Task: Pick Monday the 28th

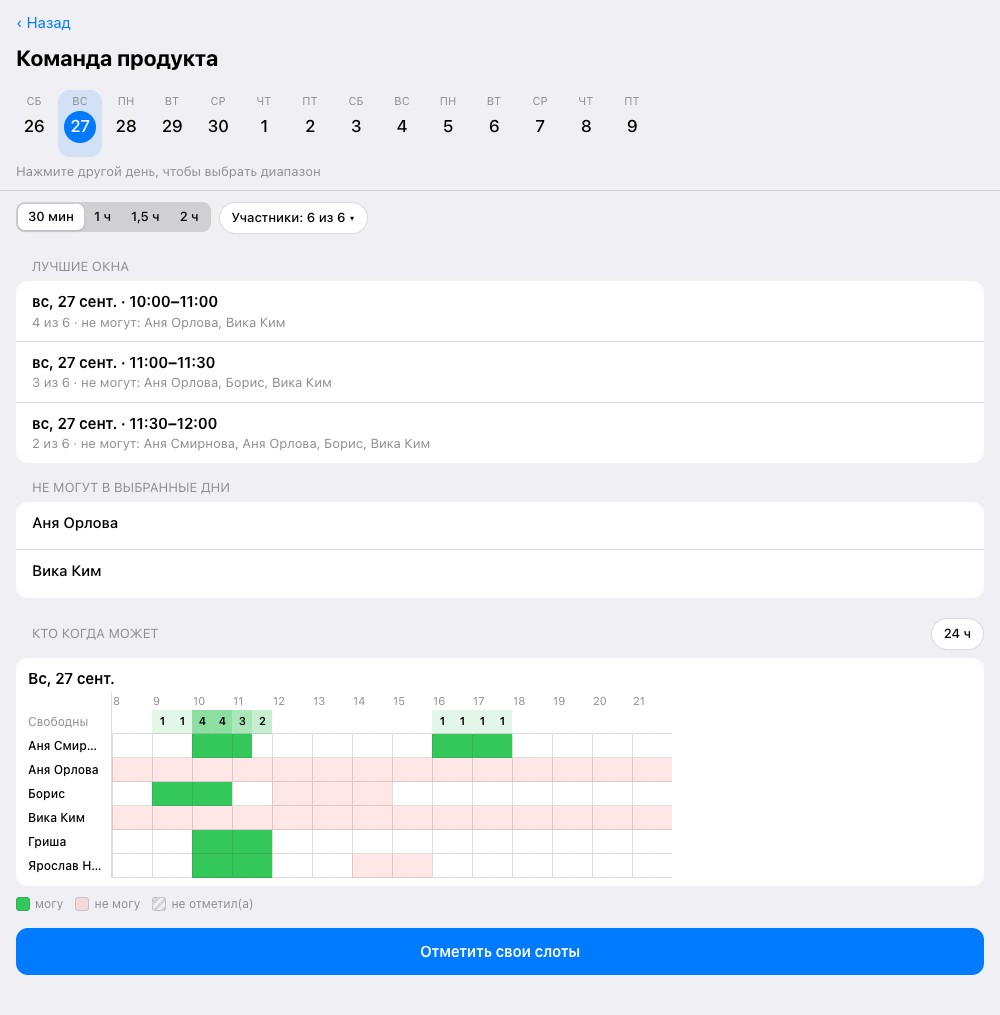Action: point(126,123)
